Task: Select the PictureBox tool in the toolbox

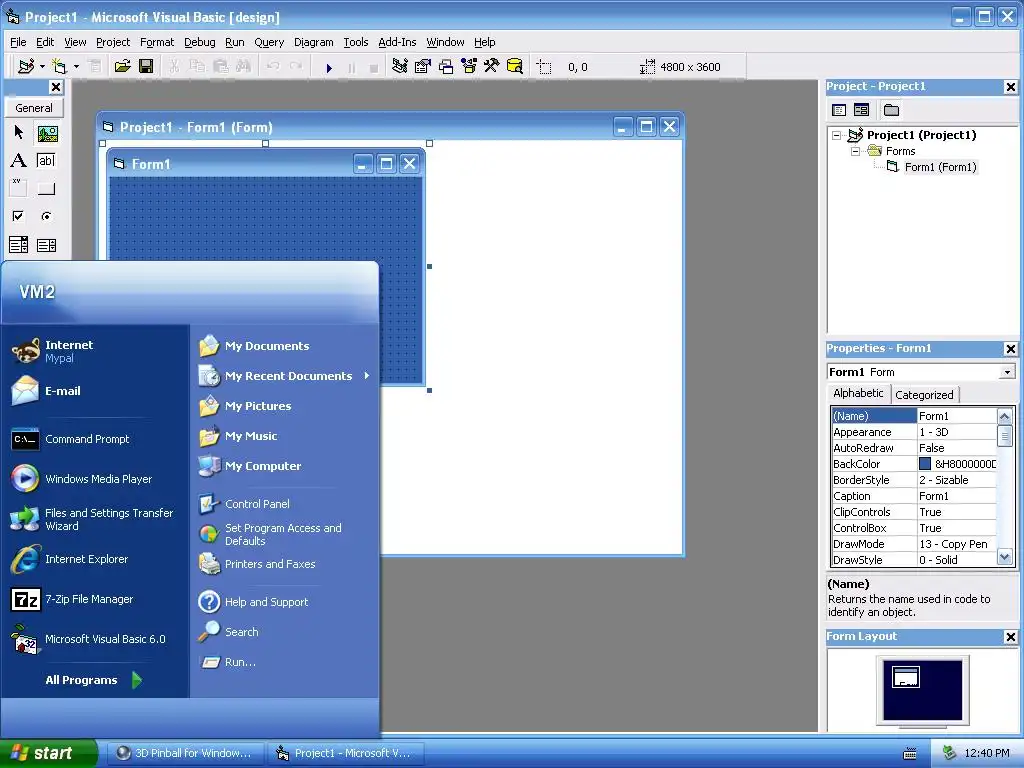Action: click(47, 134)
